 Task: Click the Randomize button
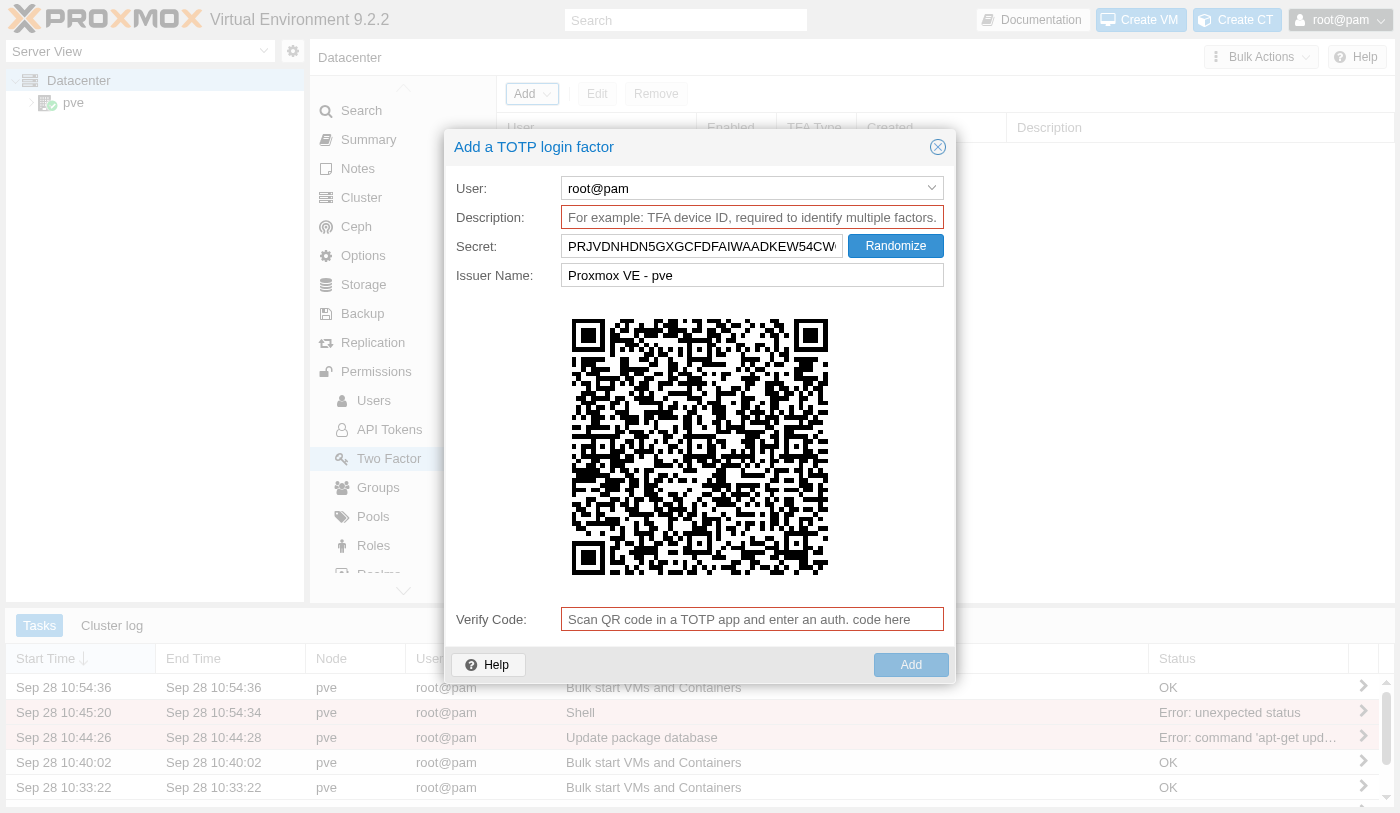click(x=896, y=246)
